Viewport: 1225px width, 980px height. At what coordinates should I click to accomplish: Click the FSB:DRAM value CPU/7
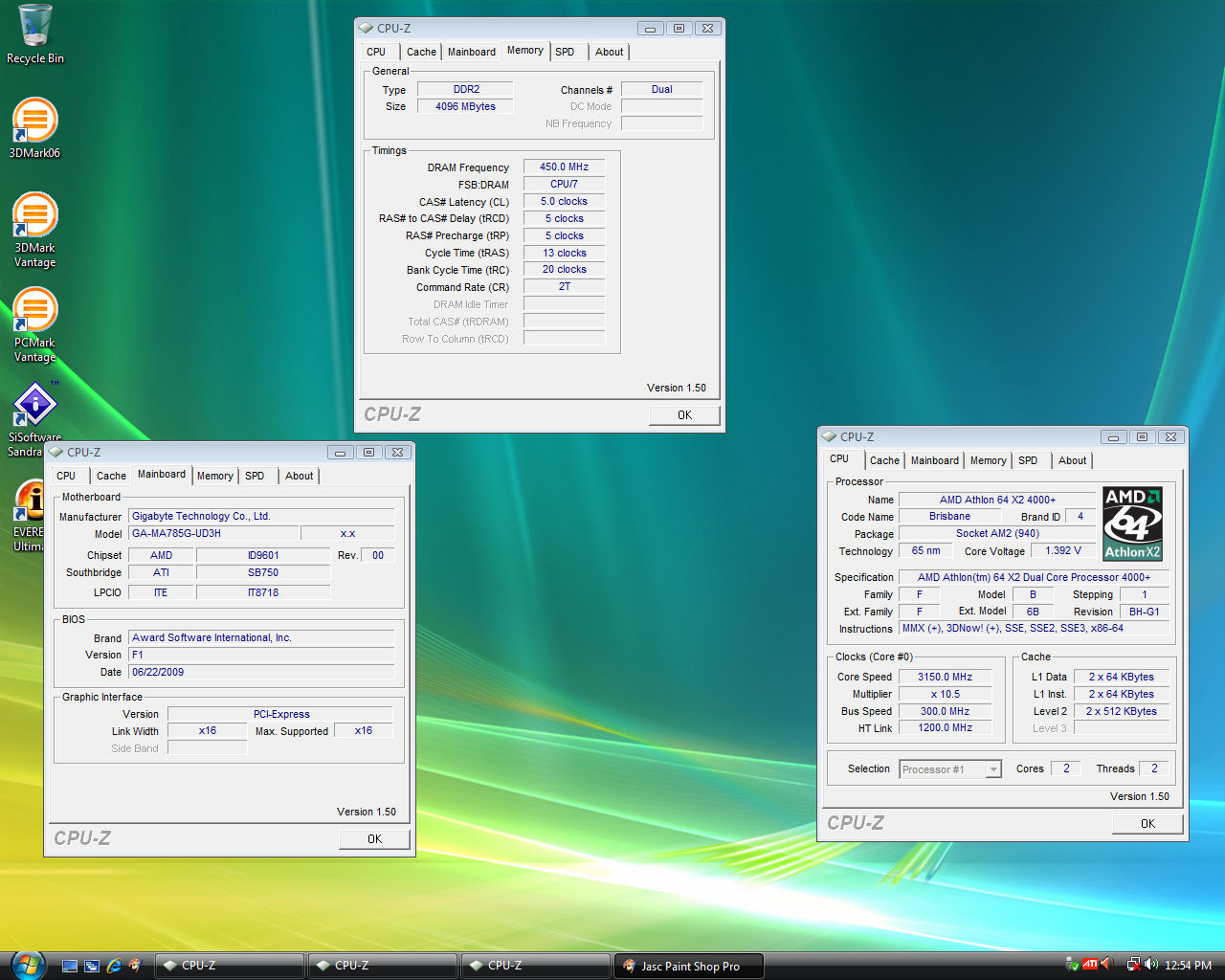pos(565,184)
